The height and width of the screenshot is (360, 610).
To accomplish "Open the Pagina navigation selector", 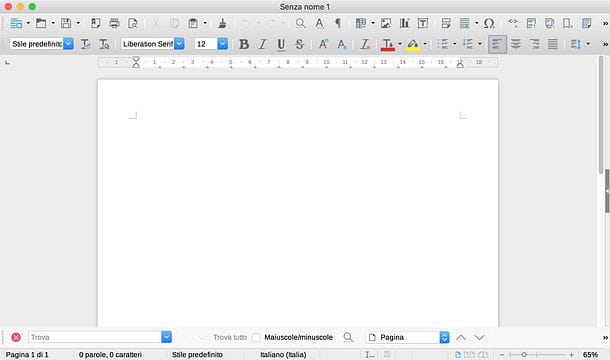I will (407, 337).
